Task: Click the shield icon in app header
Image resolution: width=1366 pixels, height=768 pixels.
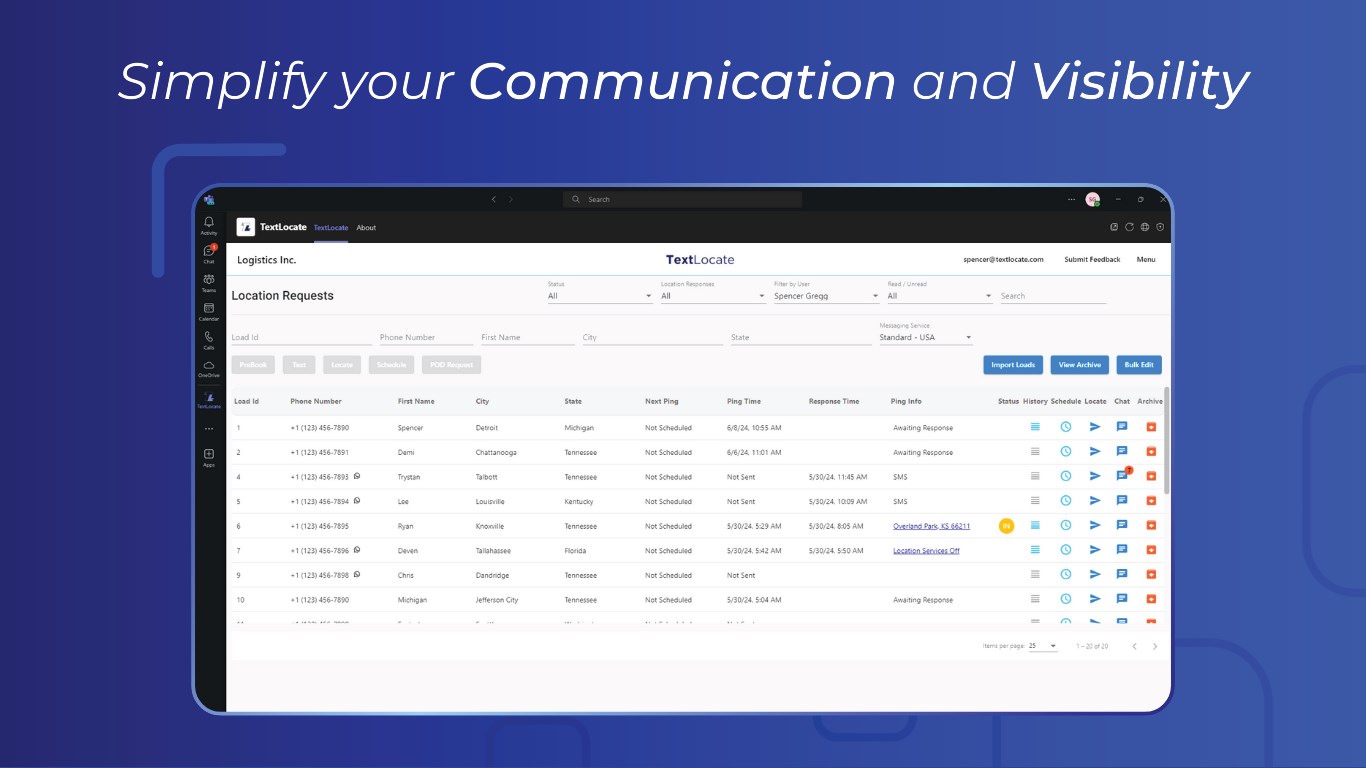Action: [x=1160, y=227]
